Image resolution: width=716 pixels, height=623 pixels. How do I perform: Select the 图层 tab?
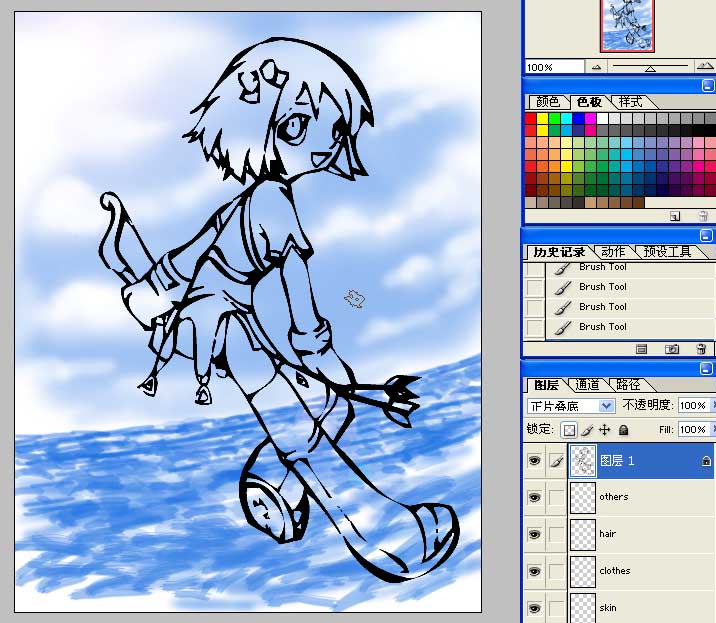tap(546, 385)
